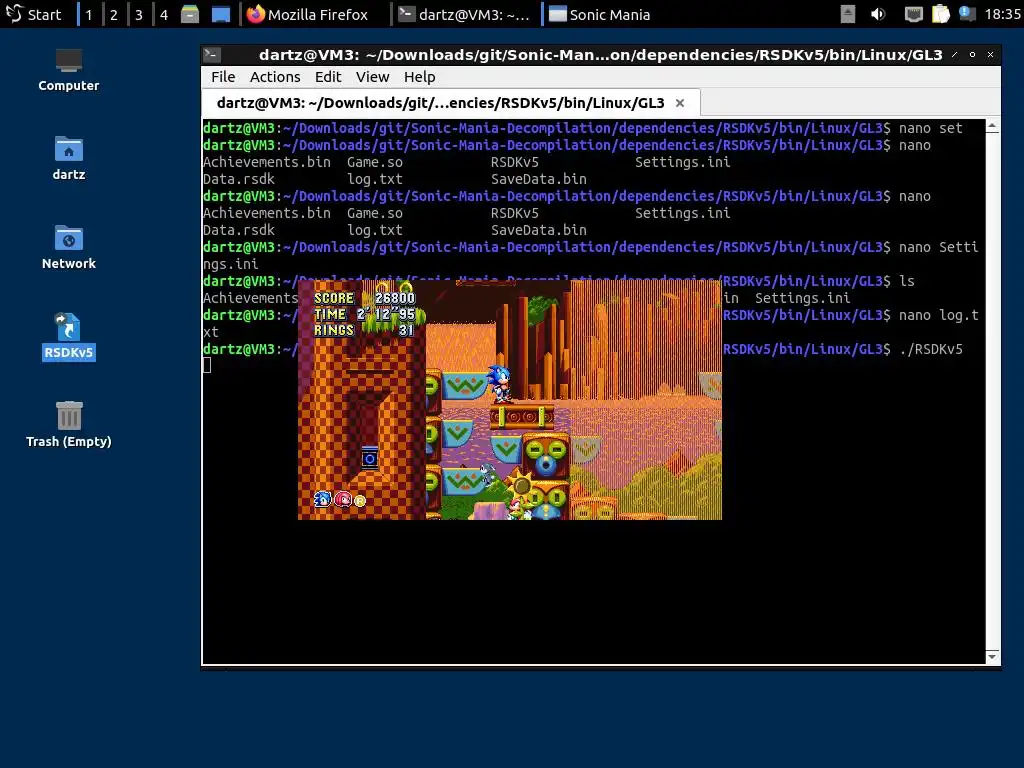1024x768 pixels.
Task: Click the SCORE counter in game
Action: [x=364, y=298]
